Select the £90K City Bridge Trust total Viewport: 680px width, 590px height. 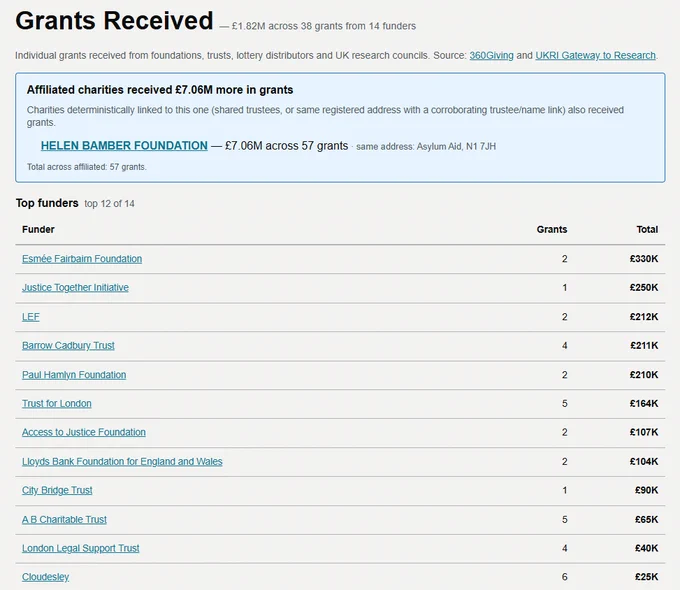[647, 490]
